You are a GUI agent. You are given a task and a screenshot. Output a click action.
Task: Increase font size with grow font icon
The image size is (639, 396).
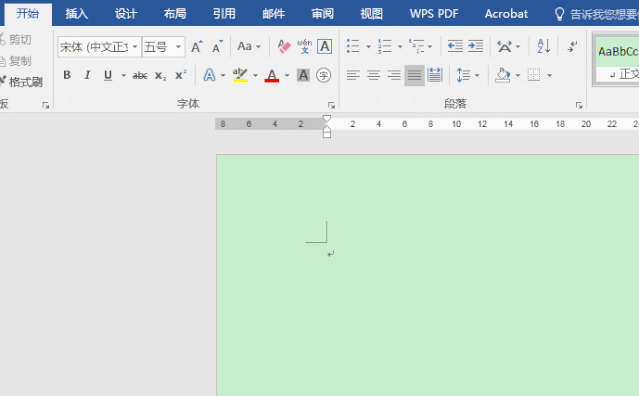tap(197, 47)
